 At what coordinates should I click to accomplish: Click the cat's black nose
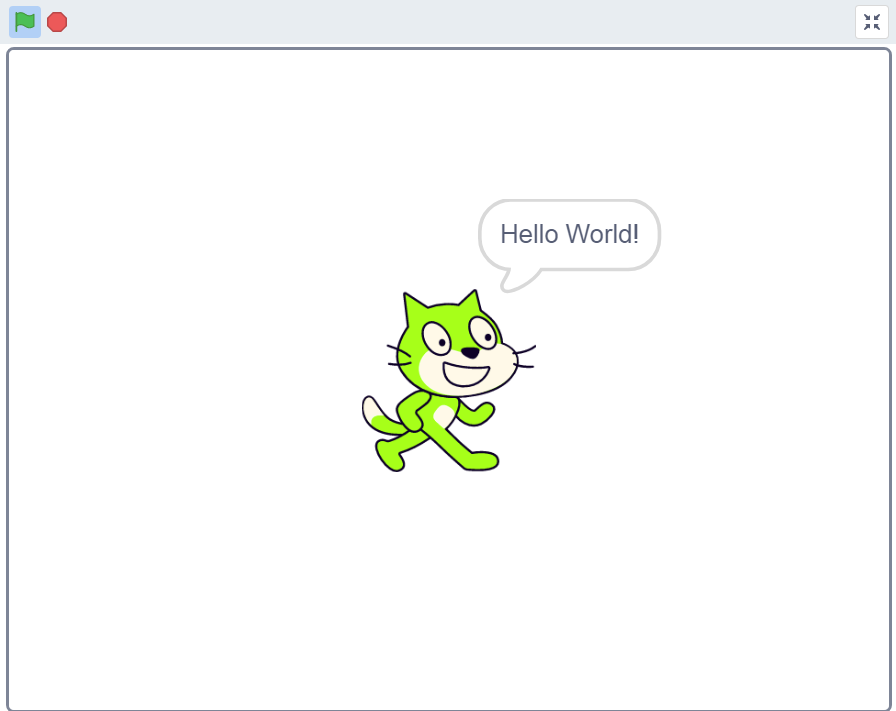(x=470, y=352)
